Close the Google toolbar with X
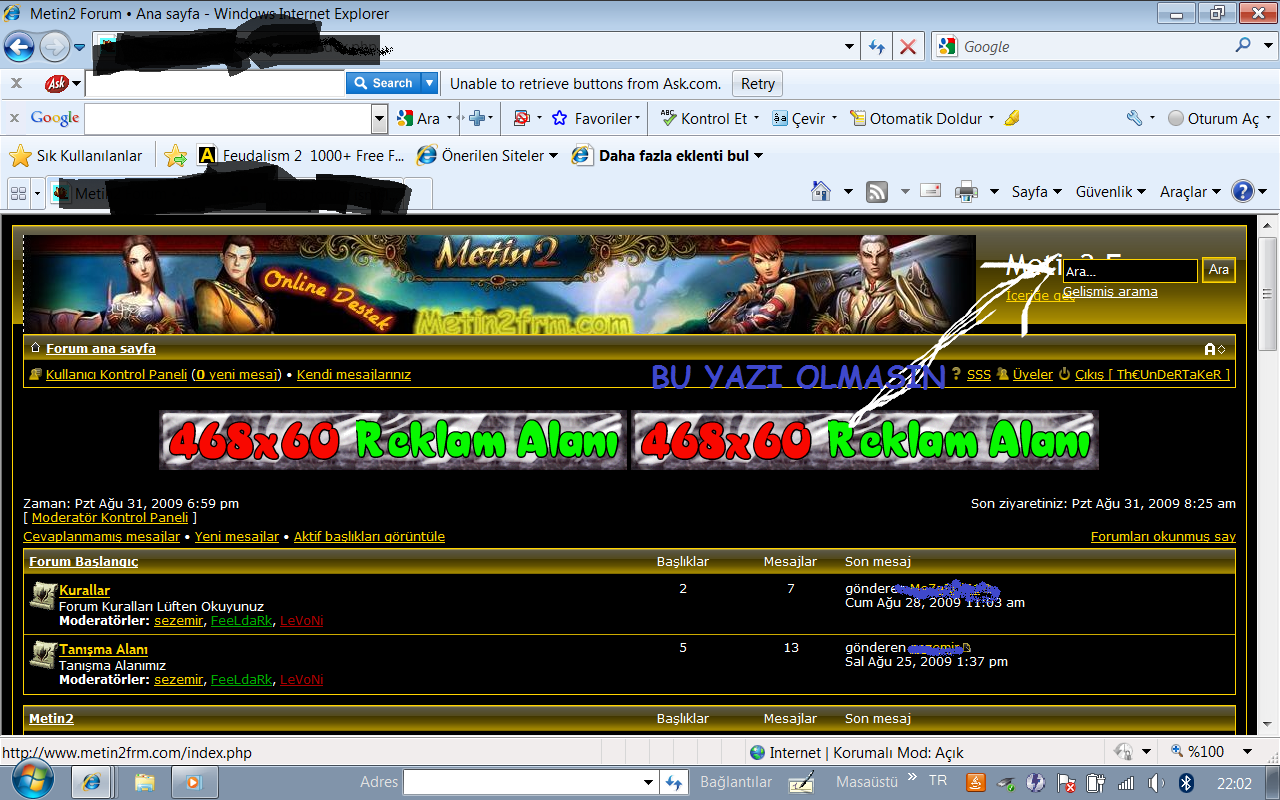This screenshot has height=800, width=1280. pos(14,118)
